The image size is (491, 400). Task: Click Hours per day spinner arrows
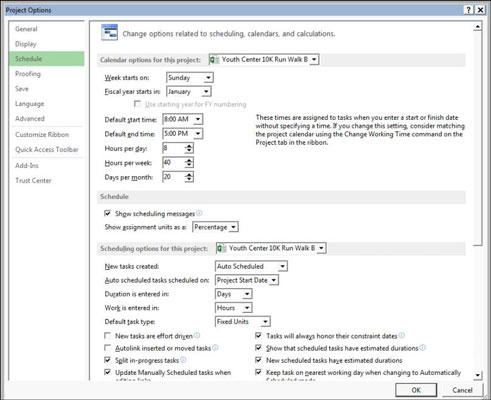(x=189, y=148)
